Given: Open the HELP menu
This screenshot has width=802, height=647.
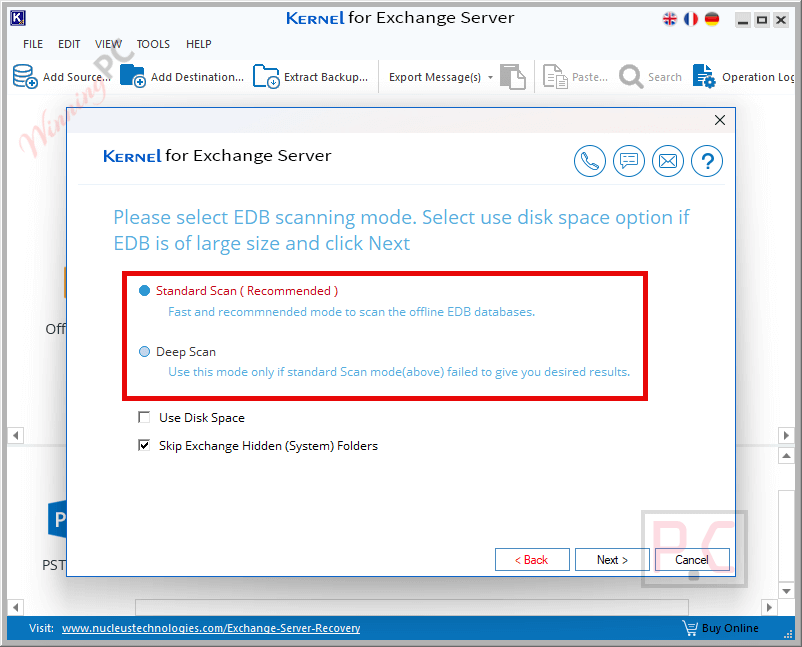Looking at the screenshot, I should coord(198,44).
